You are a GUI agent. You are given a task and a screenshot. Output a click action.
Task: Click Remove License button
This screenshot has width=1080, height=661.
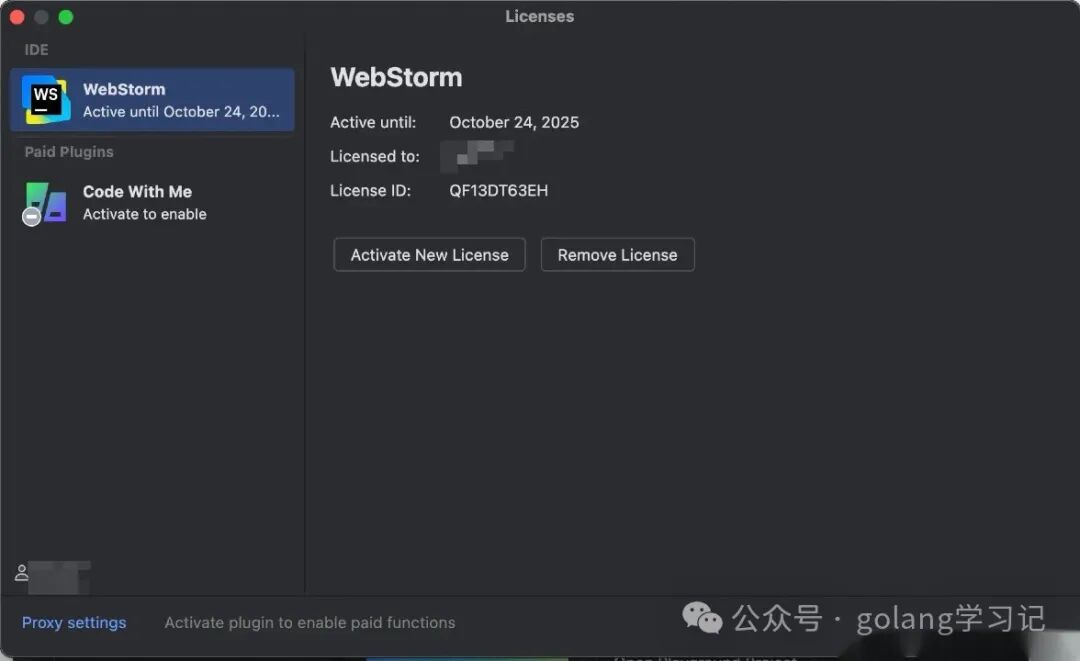click(617, 255)
